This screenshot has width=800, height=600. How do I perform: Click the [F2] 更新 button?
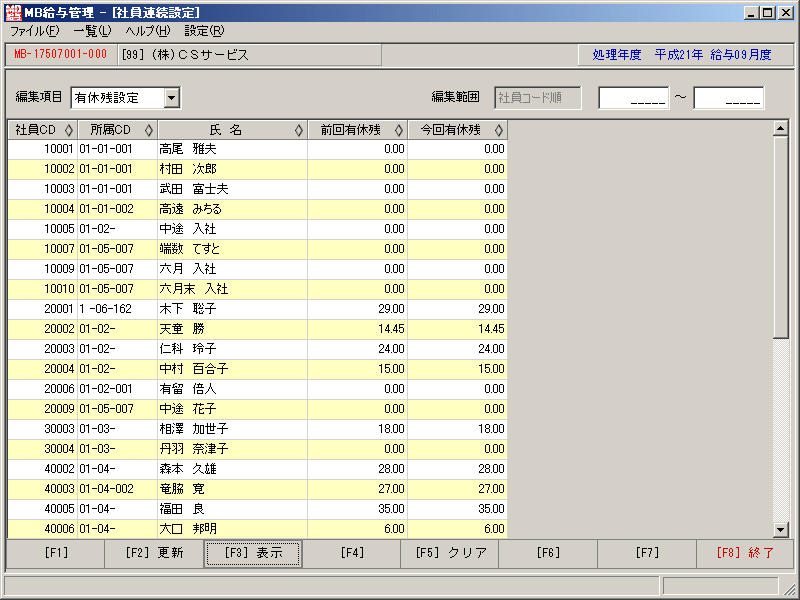pyautogui.click(x=154, y=554)
